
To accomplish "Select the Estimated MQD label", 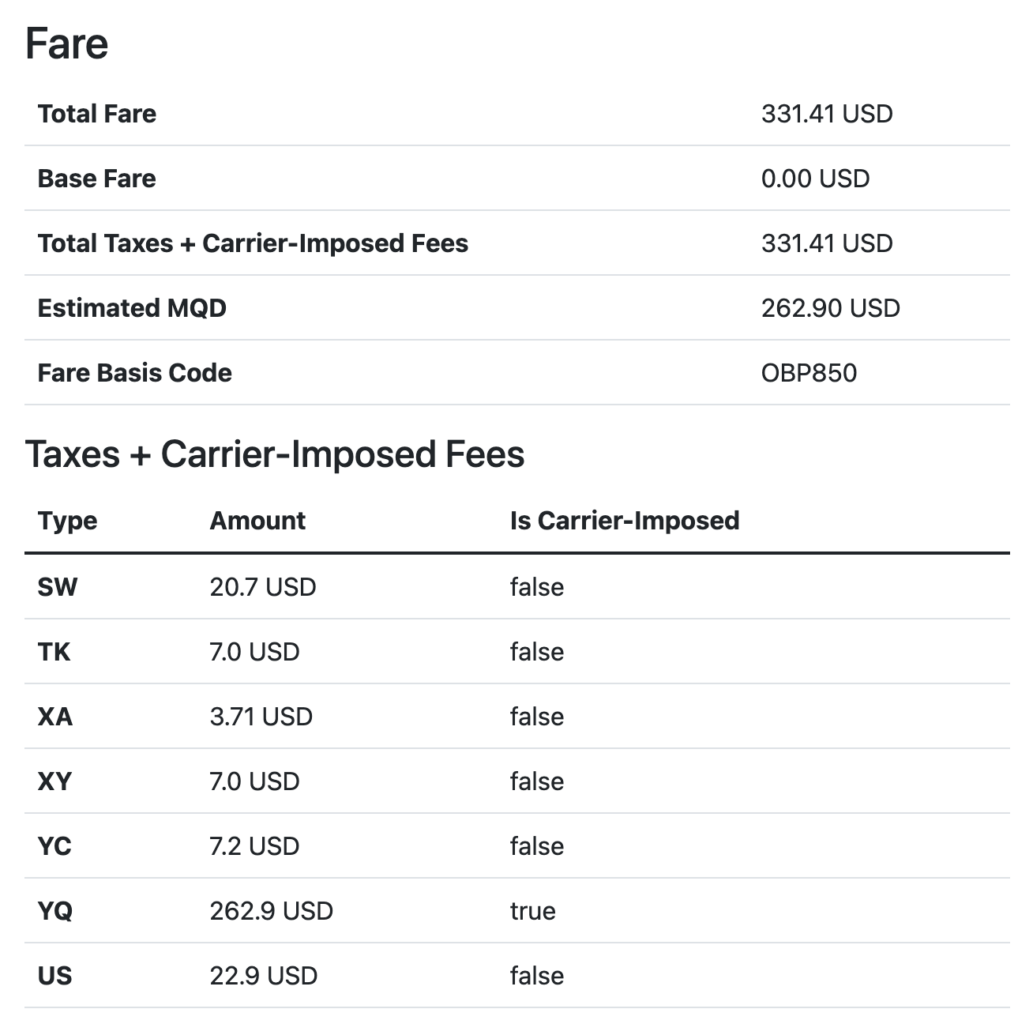I will (132, 308).
